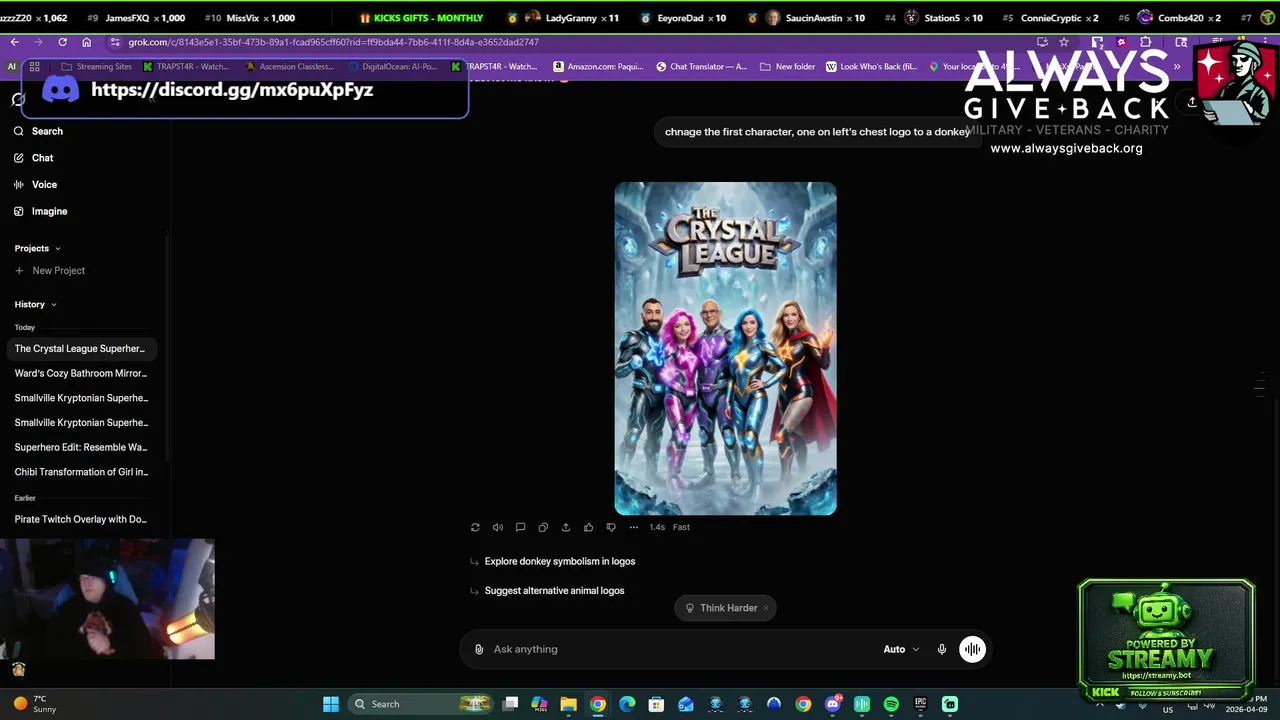
Task: Click the weather widget showing Sunny
Action: (35, 704)
